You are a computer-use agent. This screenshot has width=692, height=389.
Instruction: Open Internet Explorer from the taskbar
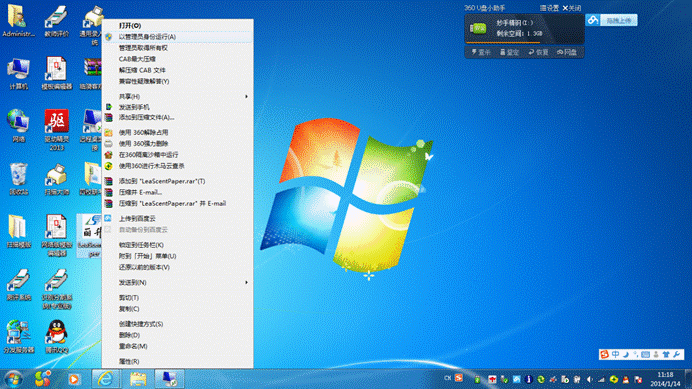pyautogui.click(x=106, y=379)
